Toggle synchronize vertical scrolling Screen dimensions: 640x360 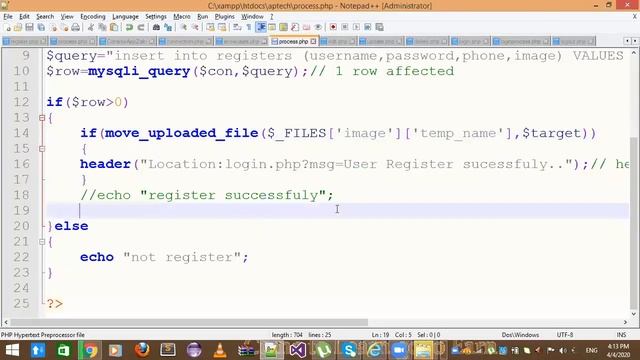pyautogui.click(x=211, y=27)
